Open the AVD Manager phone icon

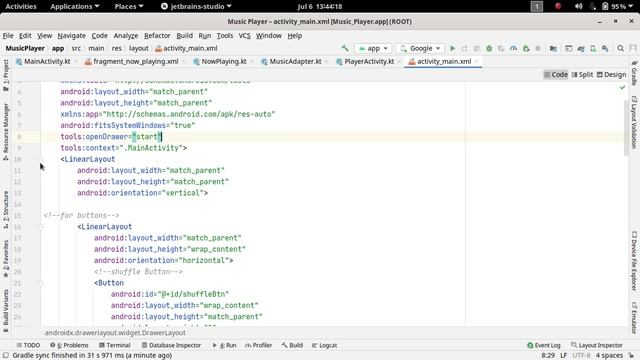[593, 48]
